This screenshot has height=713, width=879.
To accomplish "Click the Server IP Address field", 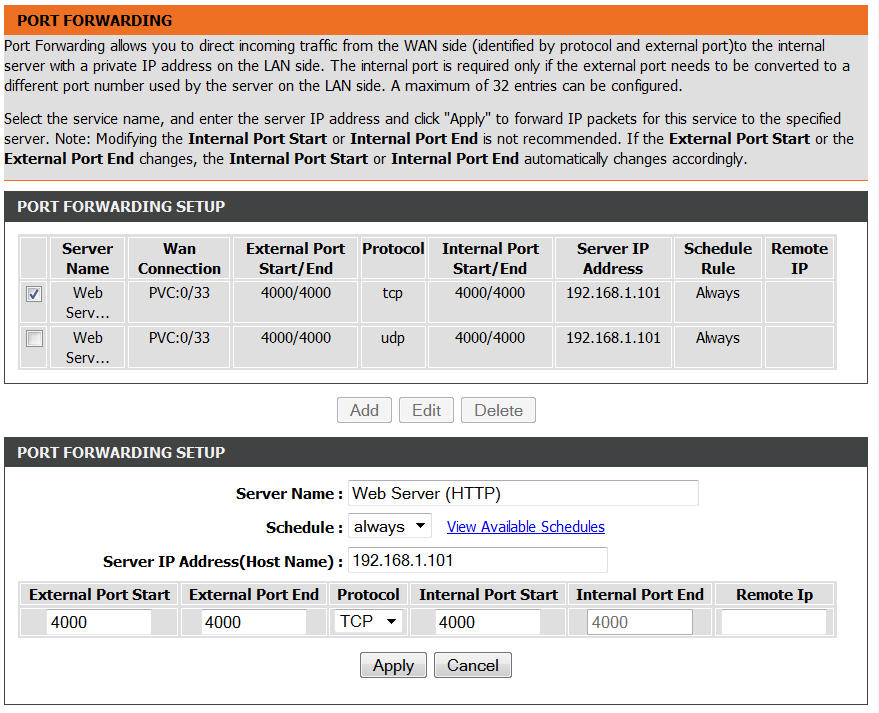I will (x=477, y=561).
